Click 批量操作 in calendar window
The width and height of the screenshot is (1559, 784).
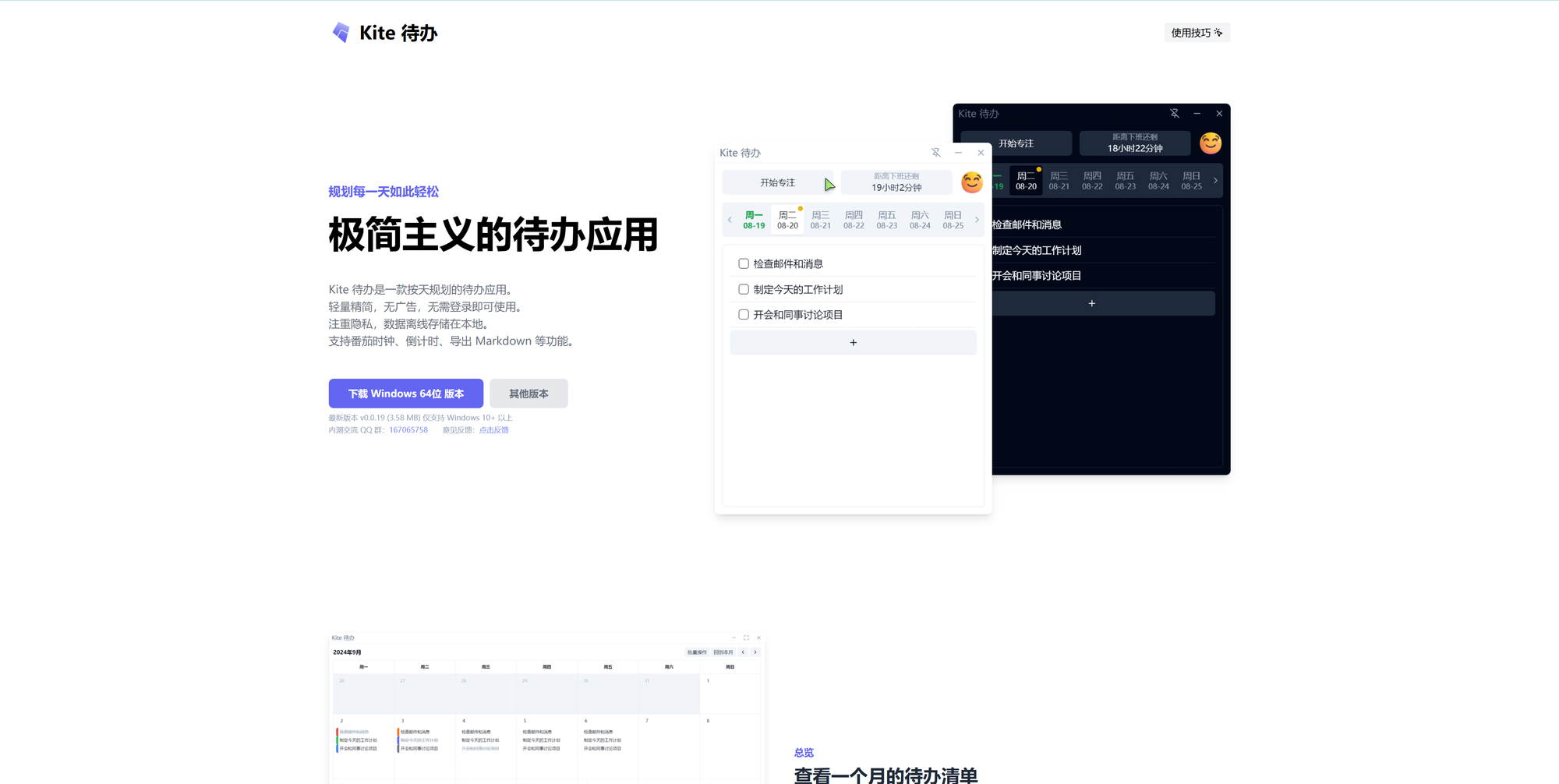click(x=697, y=652)
